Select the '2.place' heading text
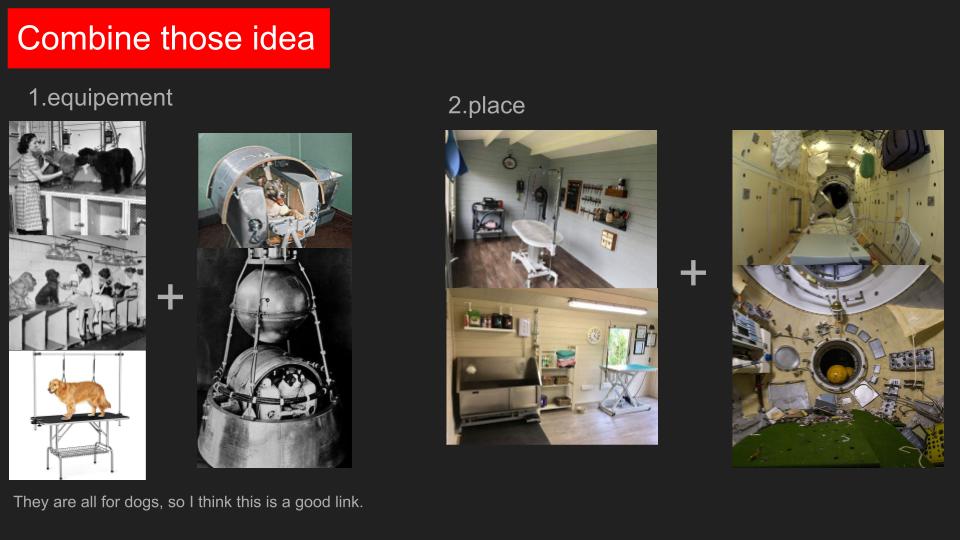The height and width of the screenshot is (540, 960). (486, 105)
